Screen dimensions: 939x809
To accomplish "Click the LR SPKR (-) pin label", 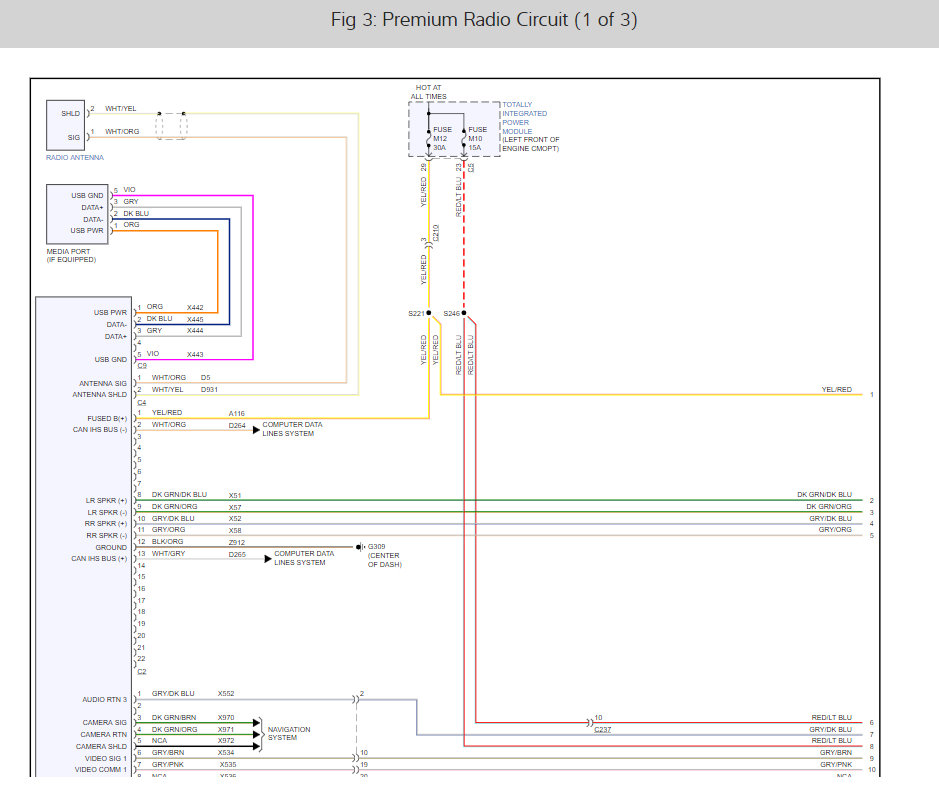I will [107, 513].
